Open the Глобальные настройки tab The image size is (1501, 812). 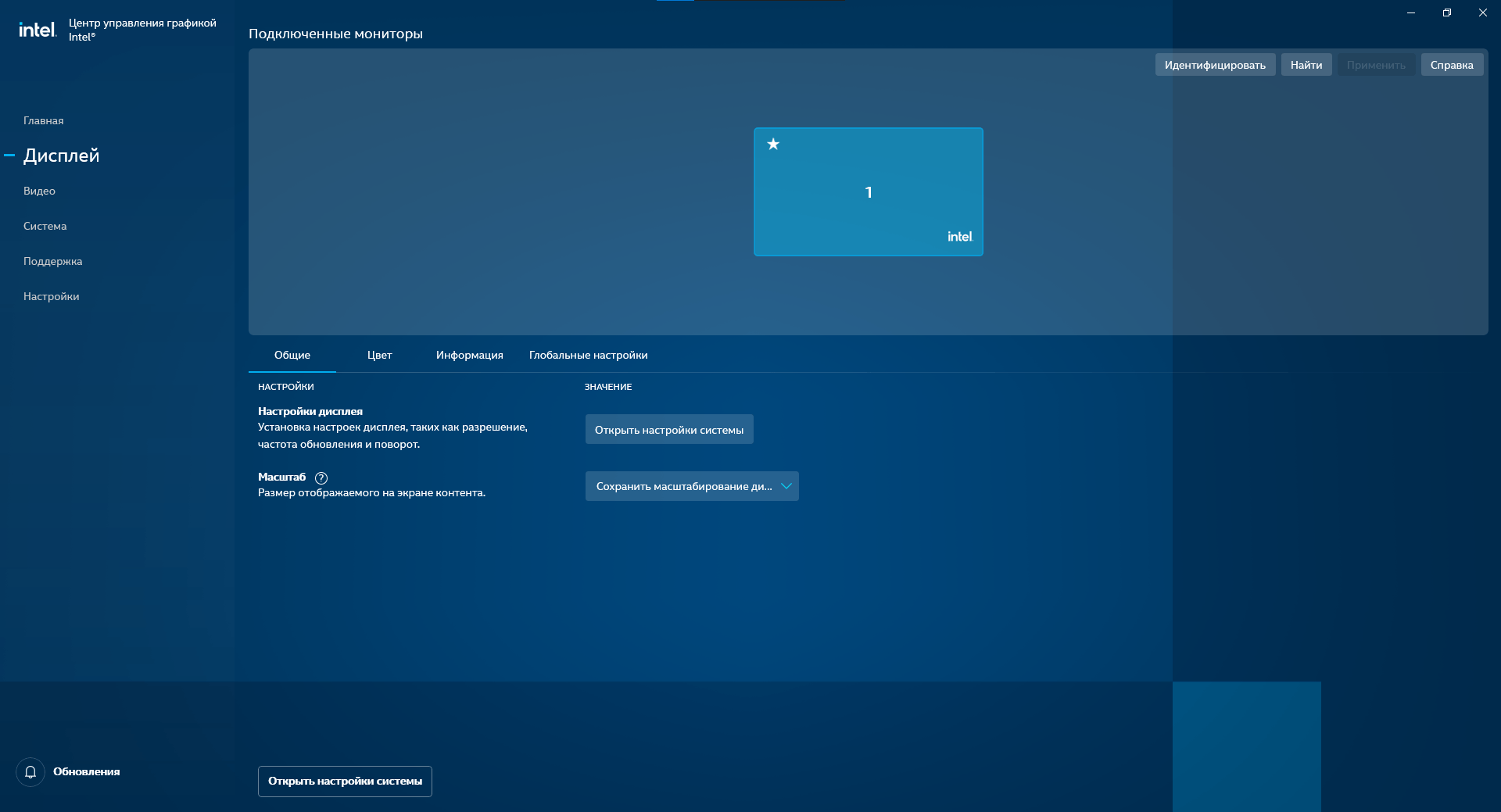(589, 355)
